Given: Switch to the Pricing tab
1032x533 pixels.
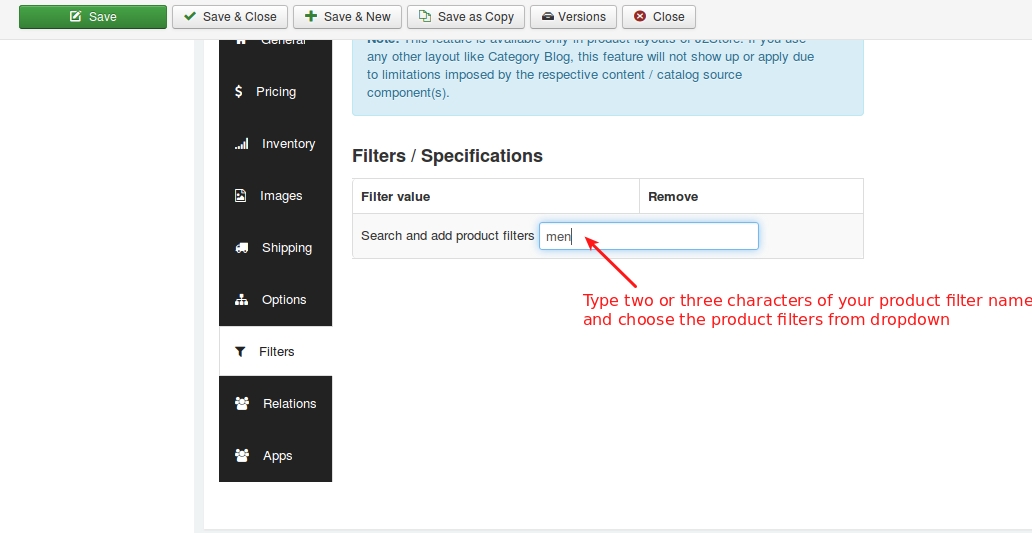Looking at the screenshot, I should (x=275, y=92).
